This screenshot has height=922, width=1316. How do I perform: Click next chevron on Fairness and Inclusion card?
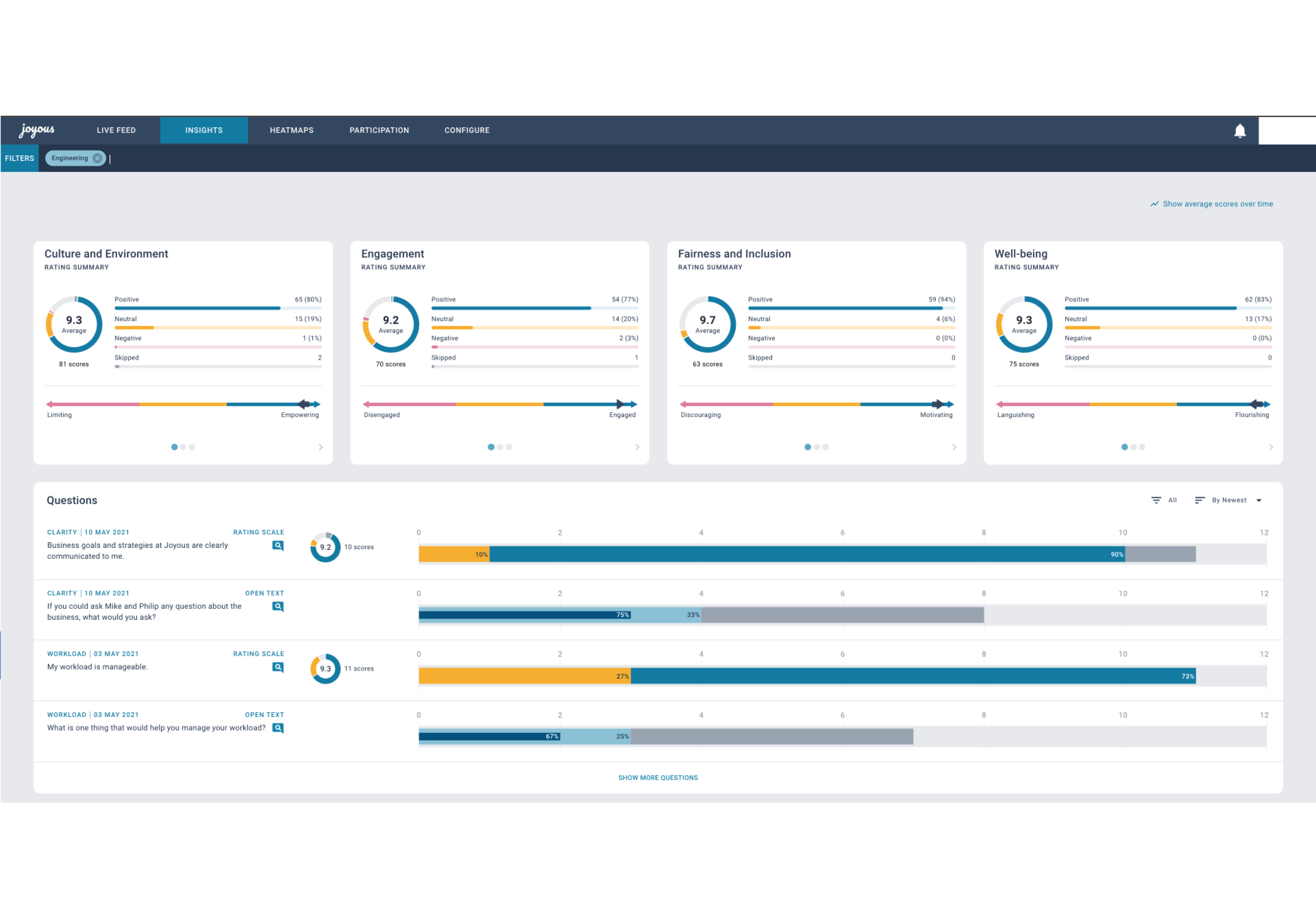coord(954,447)
